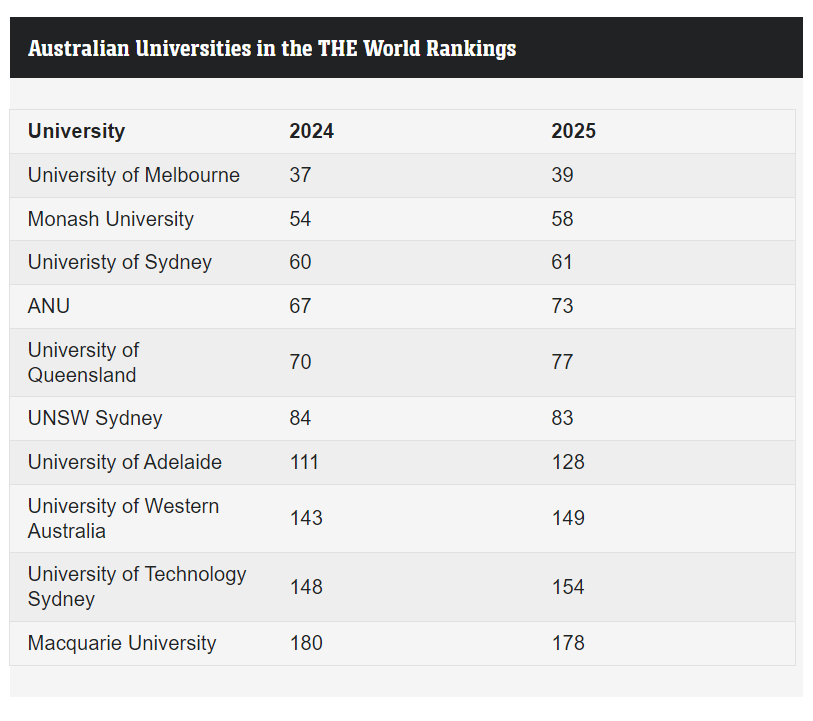Select the 'University of Queensland' cell

pos(83,362)
